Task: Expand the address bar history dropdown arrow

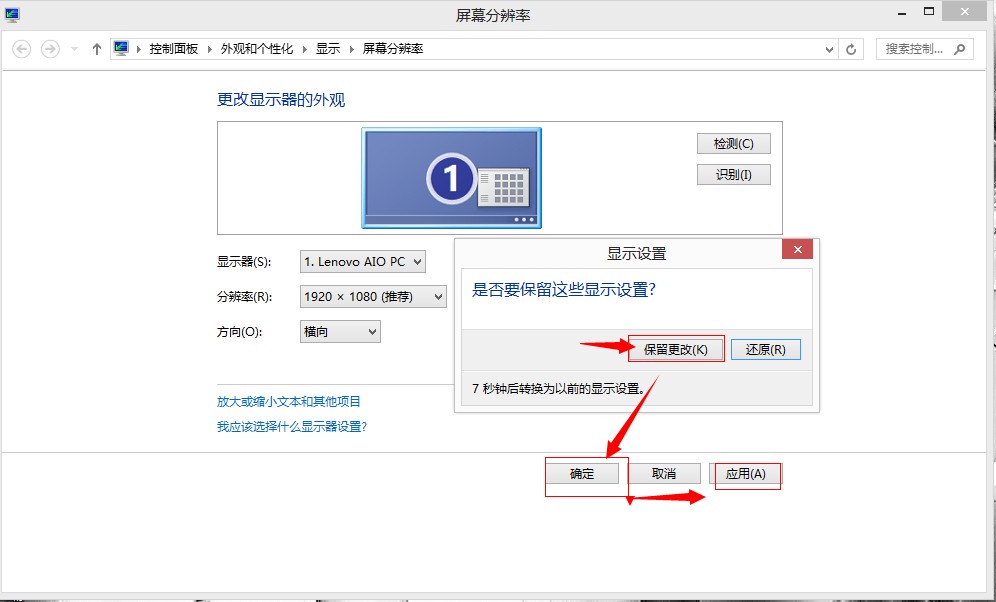Action: coord(829,49)
